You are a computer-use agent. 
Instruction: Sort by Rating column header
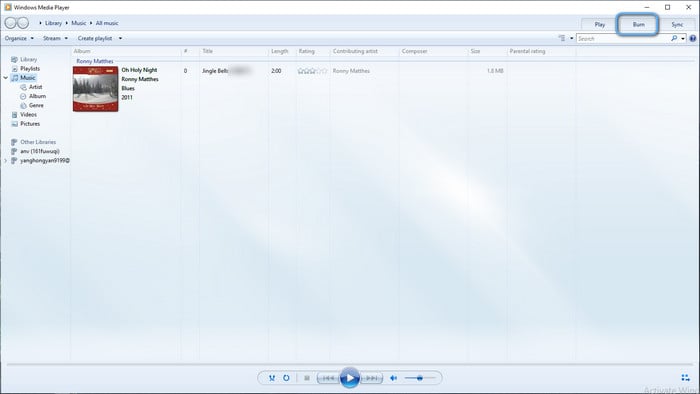tap(307, 51)
